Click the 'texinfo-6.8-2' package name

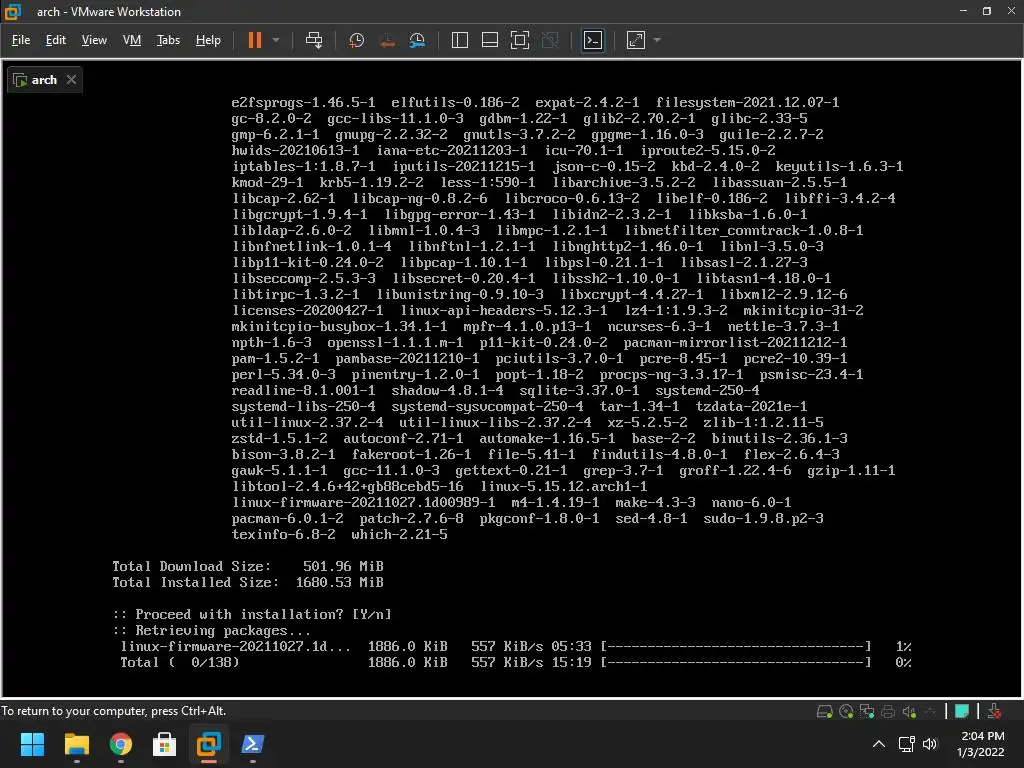click(283, 535)
